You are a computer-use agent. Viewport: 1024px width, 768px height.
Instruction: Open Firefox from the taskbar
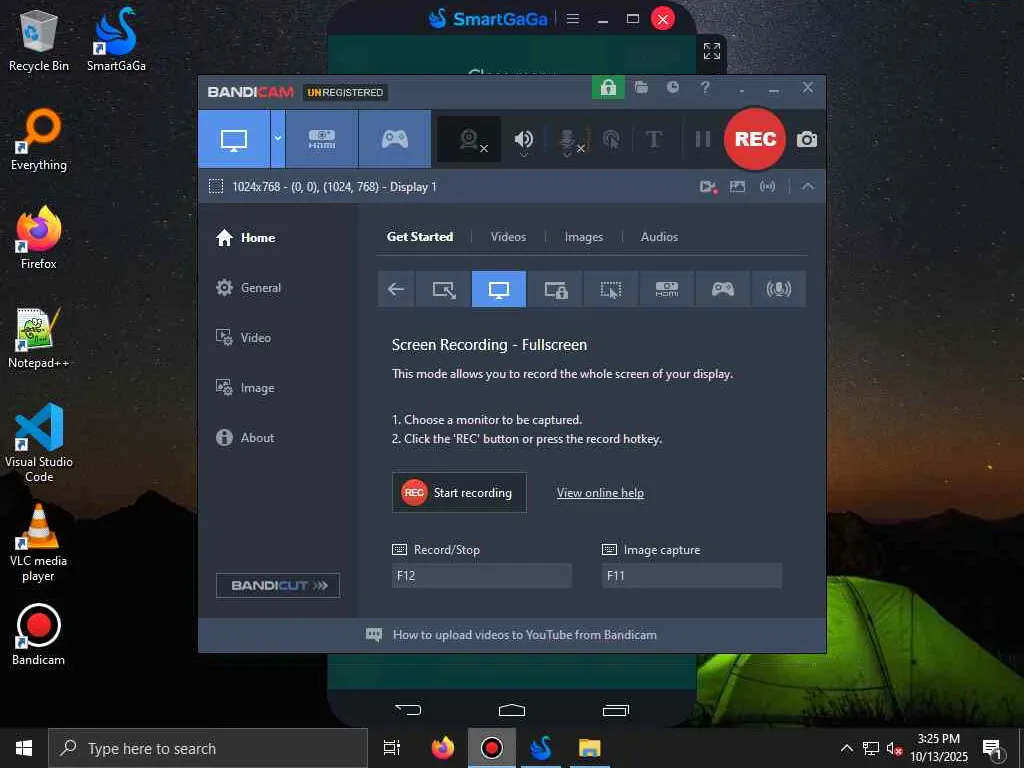pyautogui.click(x=443, y=748)
